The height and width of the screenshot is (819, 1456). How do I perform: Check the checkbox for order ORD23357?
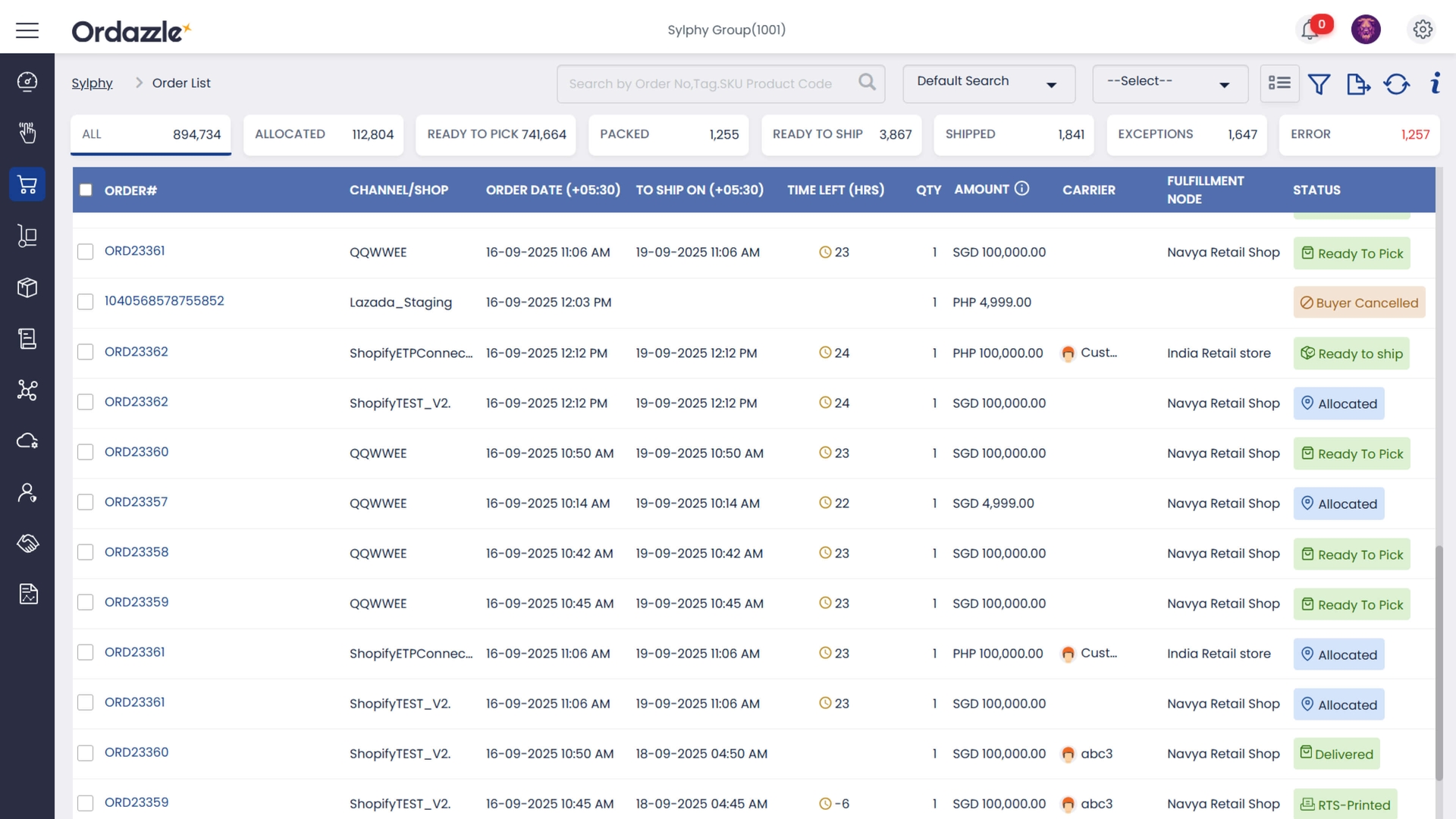86,500
